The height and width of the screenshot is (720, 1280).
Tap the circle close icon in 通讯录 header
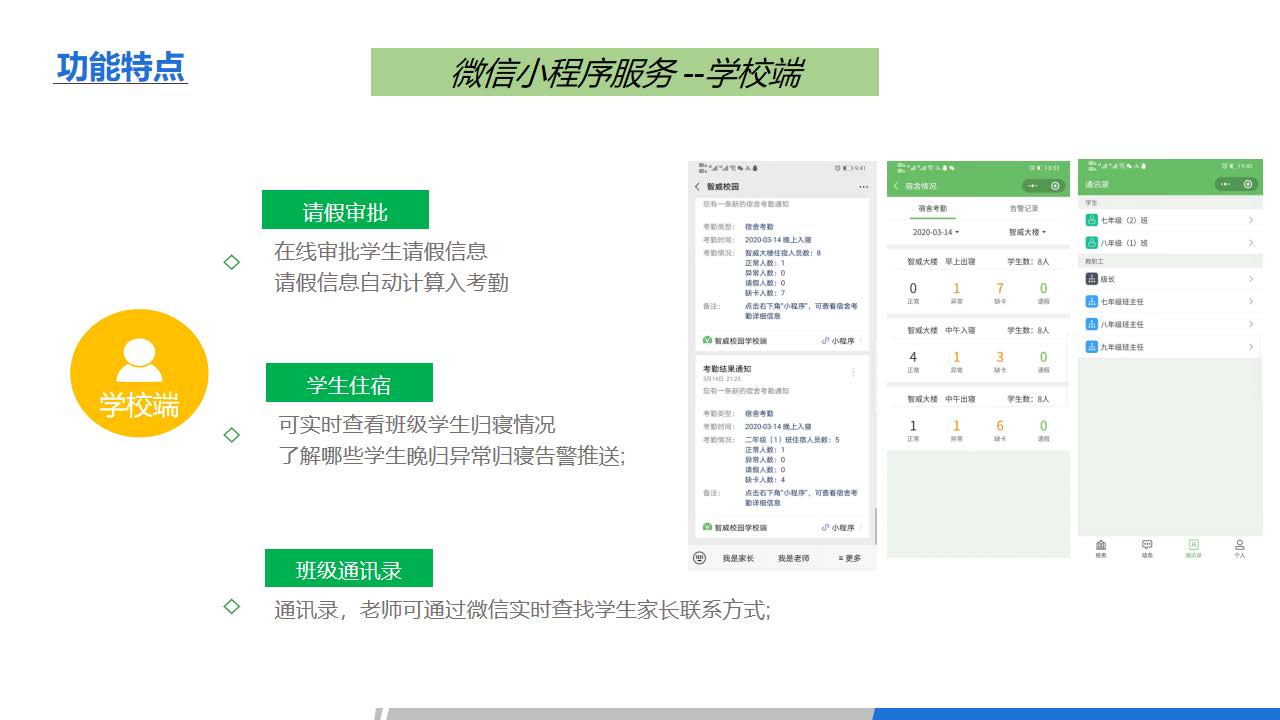[1248, 184]
